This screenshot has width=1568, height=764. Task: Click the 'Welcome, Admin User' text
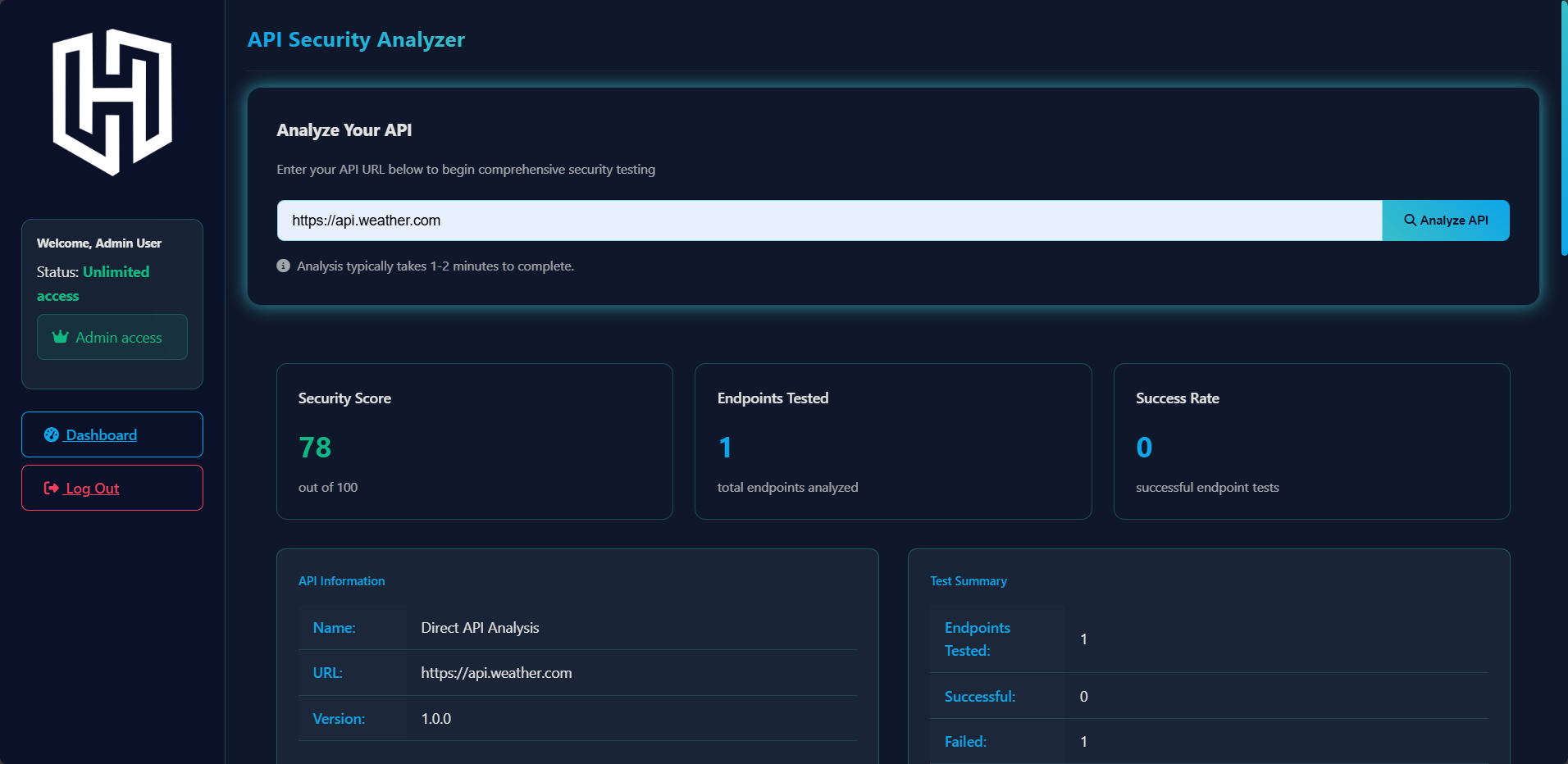pos(99,243)
